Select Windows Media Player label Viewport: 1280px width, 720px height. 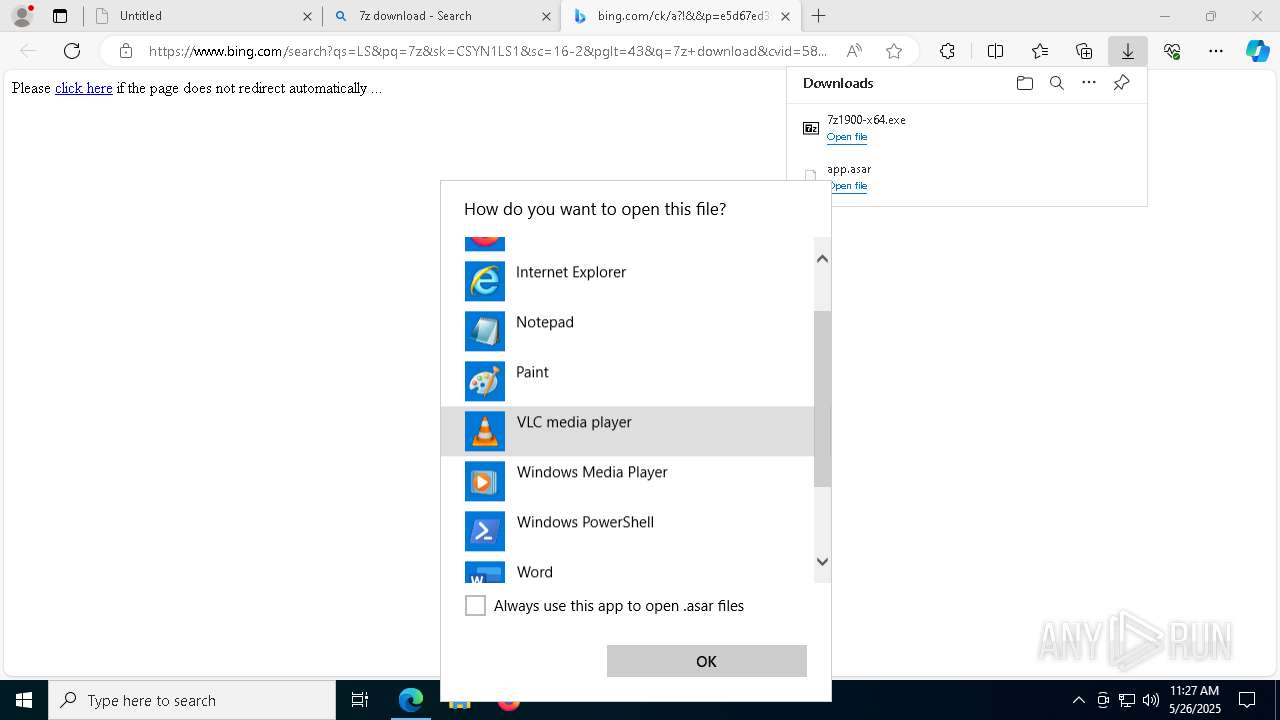pos(592,472)
